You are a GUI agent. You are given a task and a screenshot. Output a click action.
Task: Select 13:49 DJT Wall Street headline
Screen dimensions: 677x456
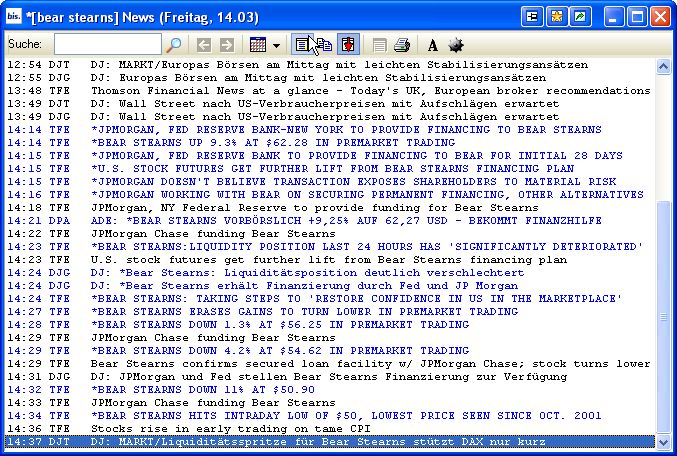330,104
